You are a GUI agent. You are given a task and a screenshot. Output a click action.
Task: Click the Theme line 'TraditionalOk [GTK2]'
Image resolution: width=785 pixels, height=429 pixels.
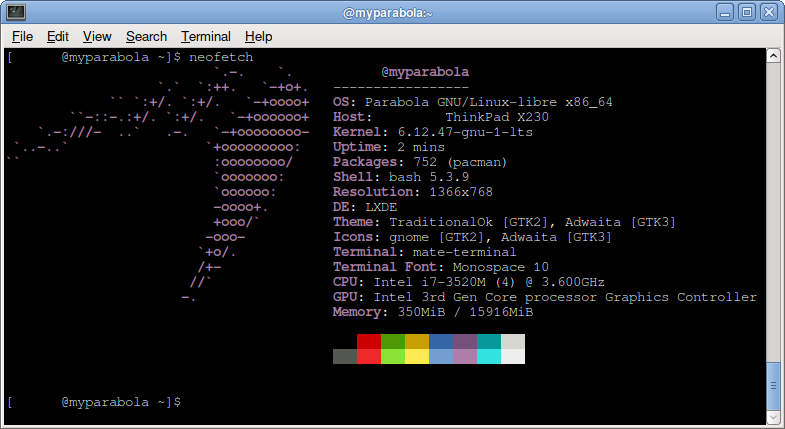(x=472, y=222)
